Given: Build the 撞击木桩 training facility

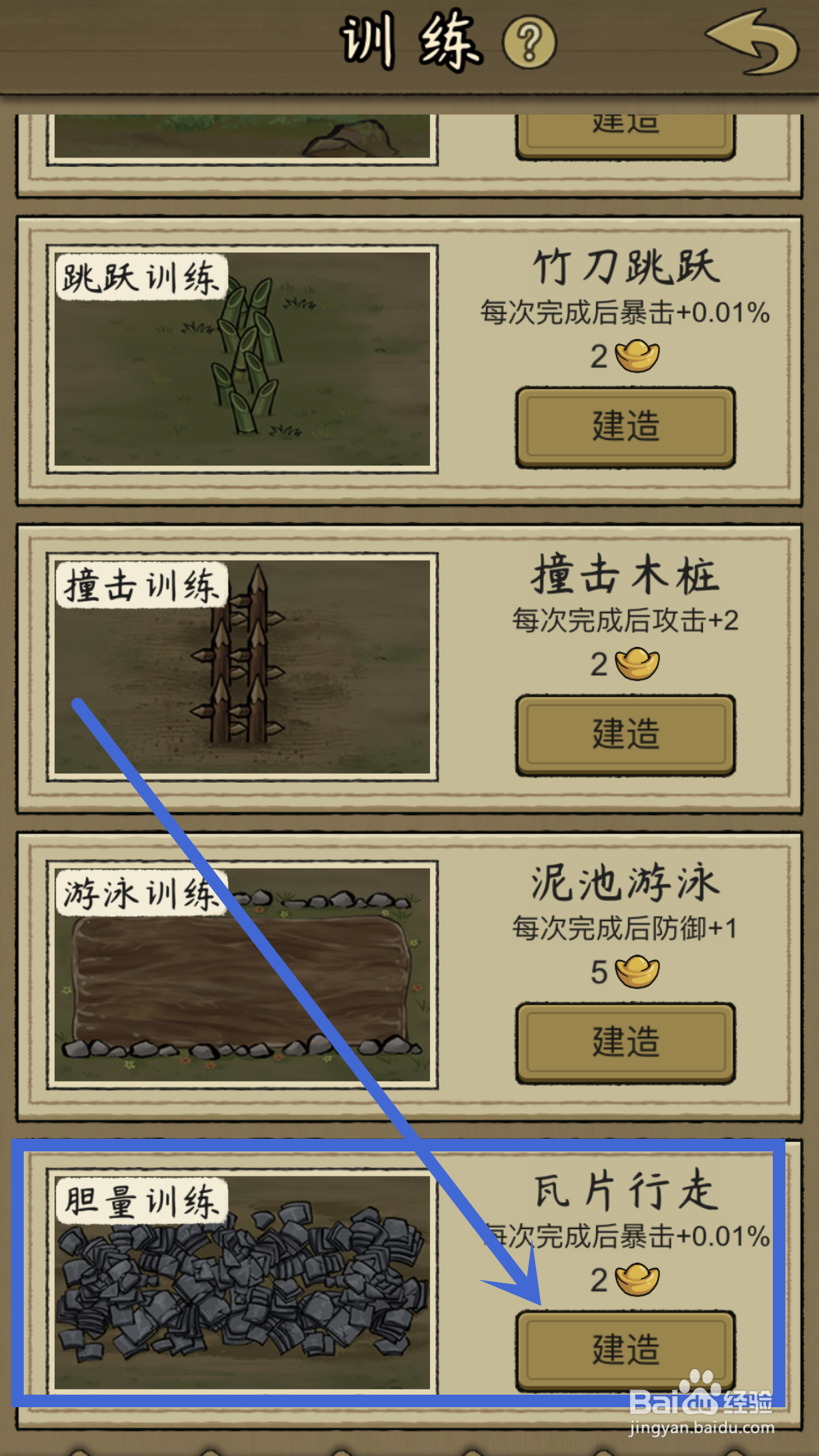Looking at the screenshot, I should pyautogui.click(x=625, y=735).
